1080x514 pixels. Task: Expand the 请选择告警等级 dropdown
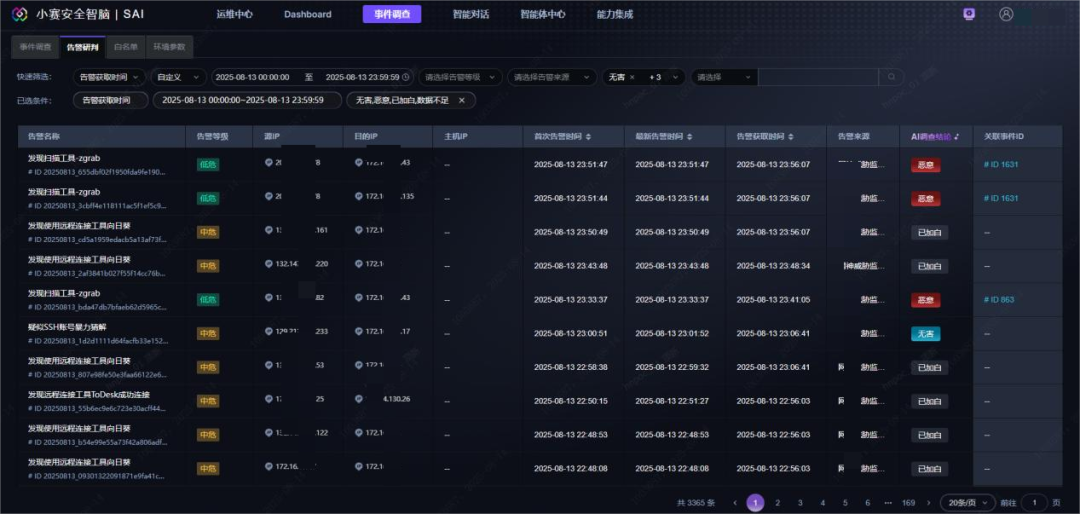pos(461,77)
